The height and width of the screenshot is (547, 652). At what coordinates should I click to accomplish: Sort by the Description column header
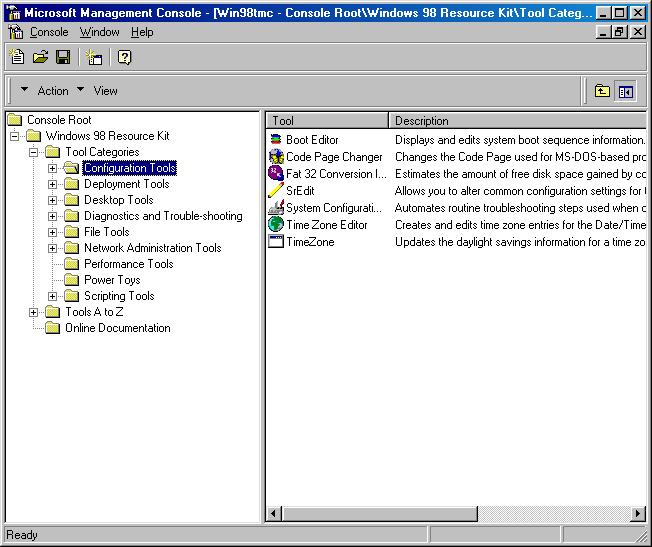518,121
